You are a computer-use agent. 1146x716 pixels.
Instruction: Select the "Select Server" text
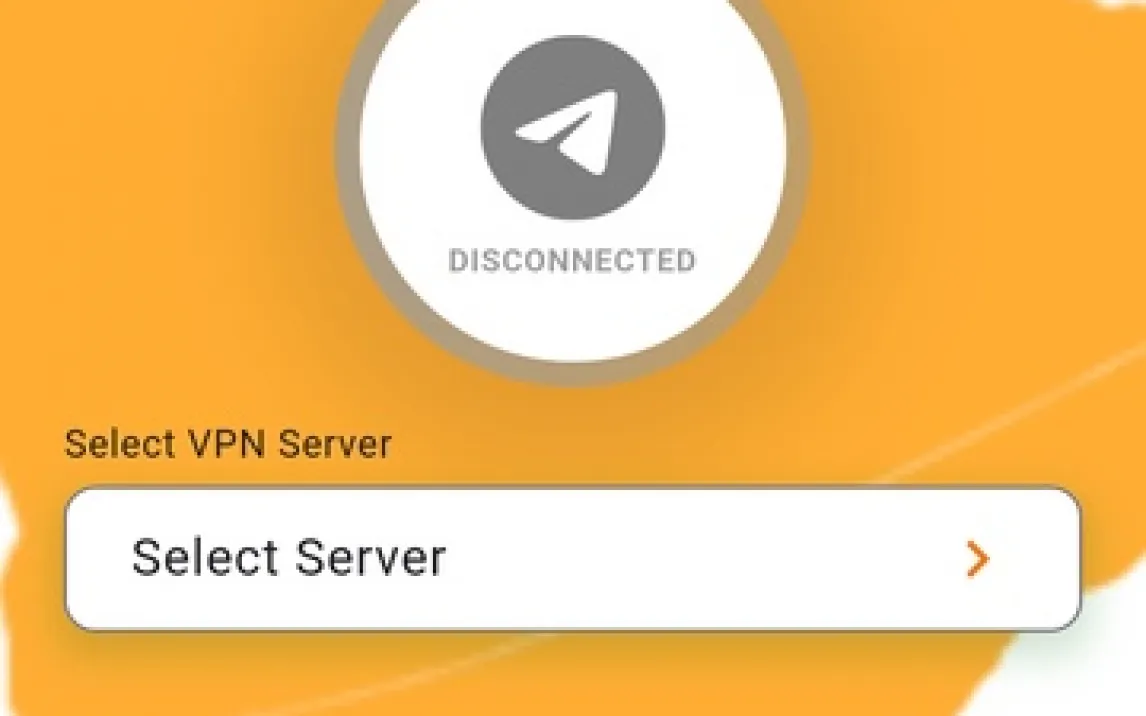(289, 558)
